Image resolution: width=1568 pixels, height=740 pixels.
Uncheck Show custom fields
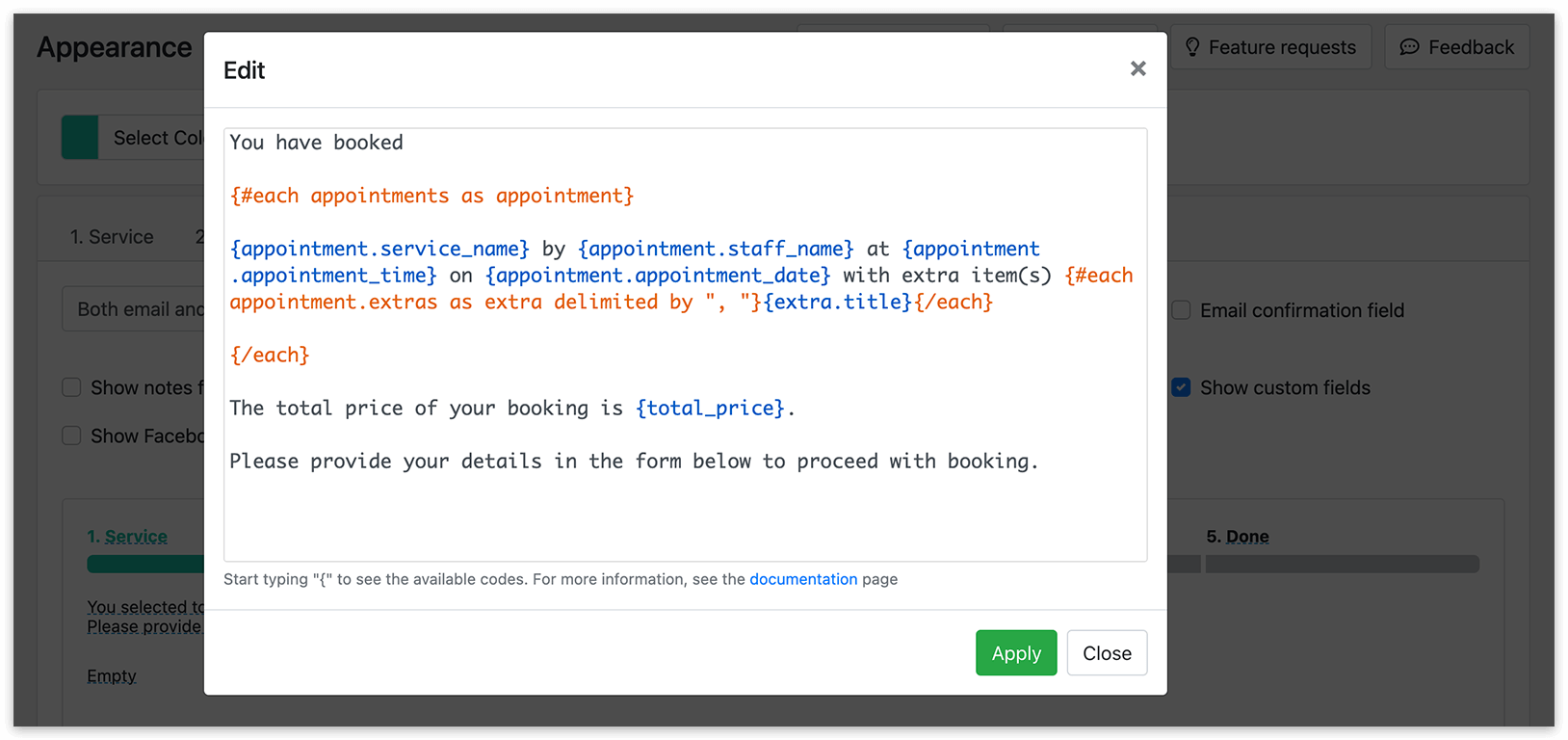coord(1181,387)
